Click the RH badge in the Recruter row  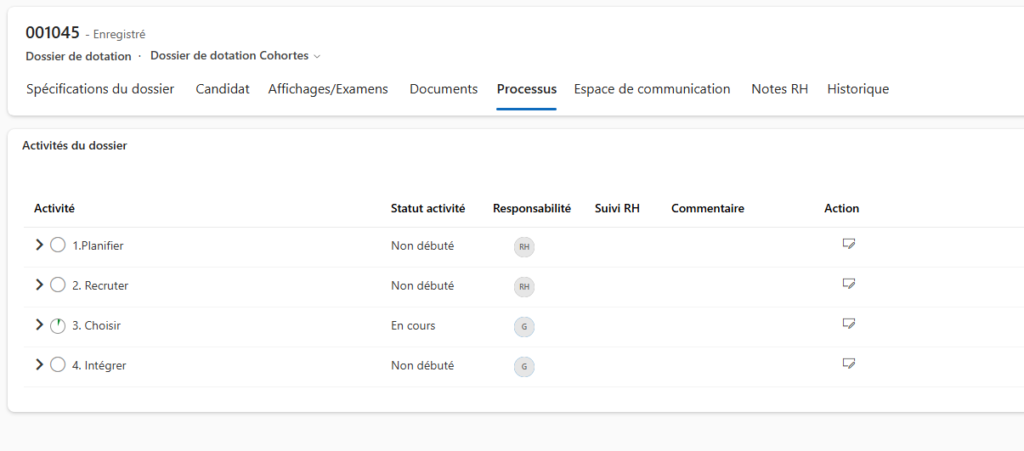coord(524,287)
